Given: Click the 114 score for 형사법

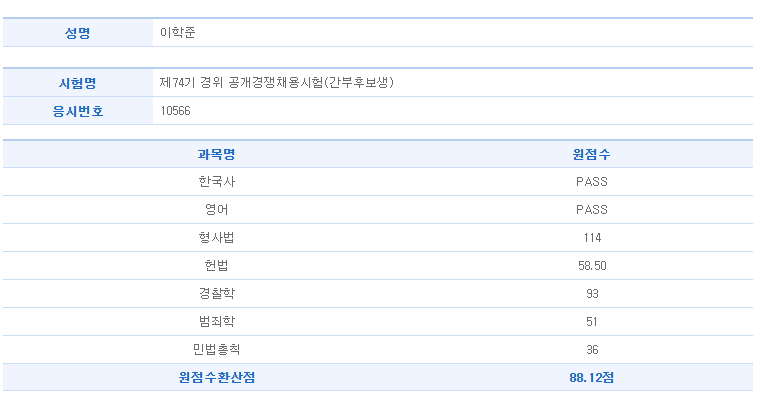Looking at the screenshot, I should point(592,238).
